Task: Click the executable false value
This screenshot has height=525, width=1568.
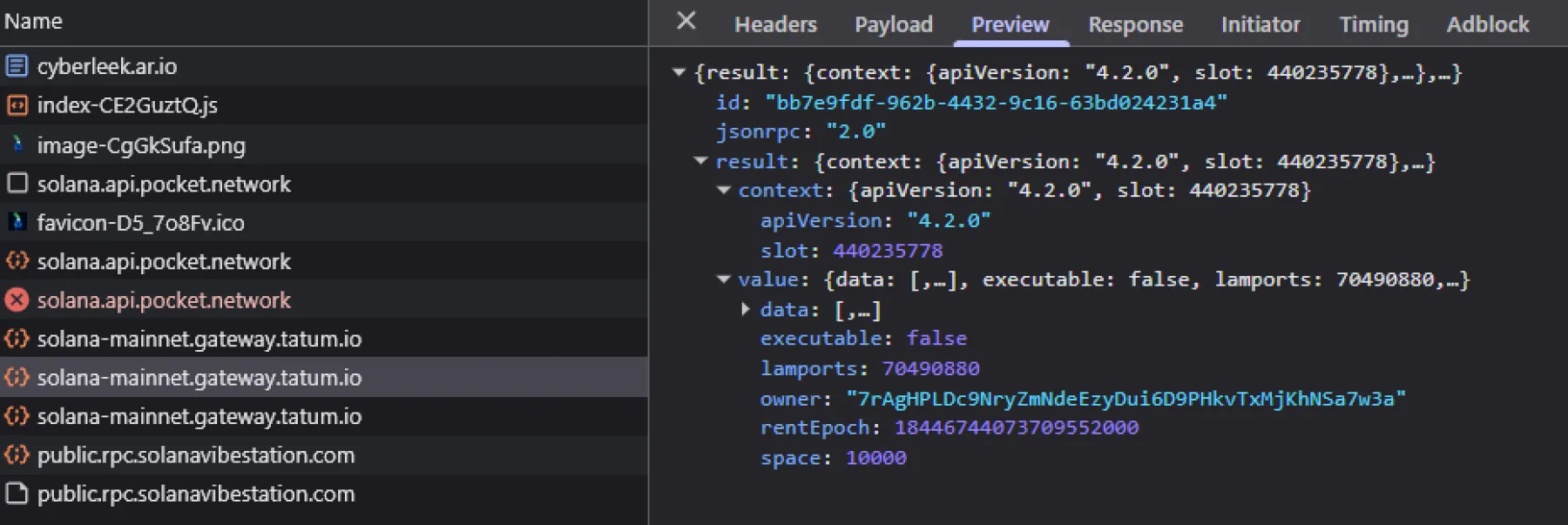Action: pyautogui.click(x=936, y=338)
